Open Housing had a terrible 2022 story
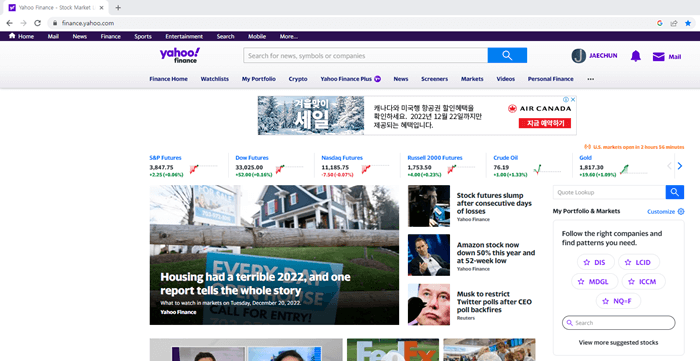 coord(255,284)
